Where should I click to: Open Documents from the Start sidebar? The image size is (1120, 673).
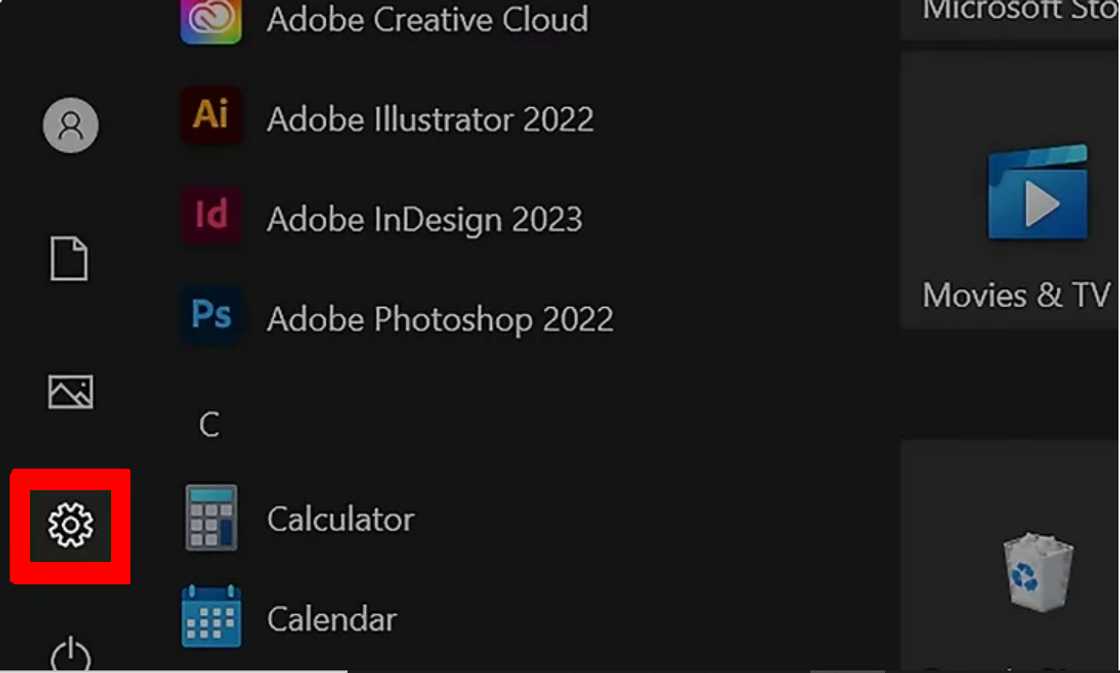(x=70, y=259)
